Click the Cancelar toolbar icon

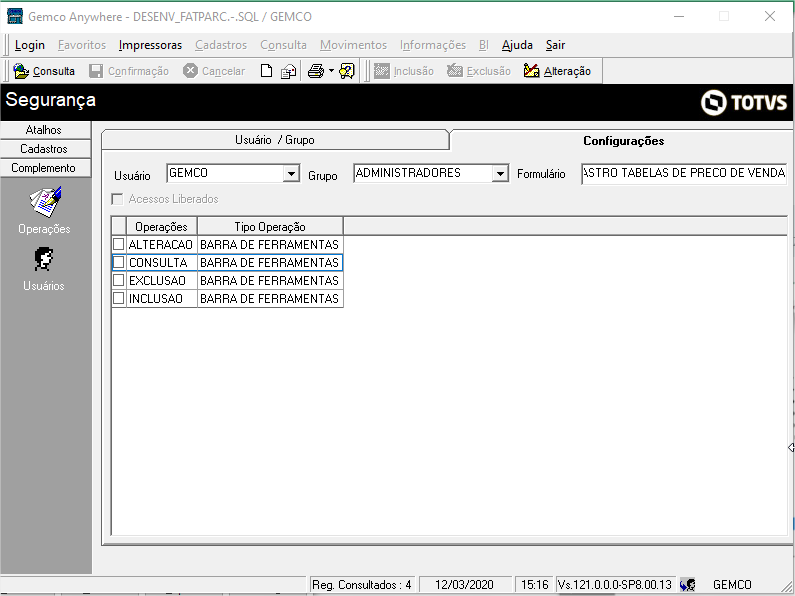pyautogui.click(x=190, y=71)
